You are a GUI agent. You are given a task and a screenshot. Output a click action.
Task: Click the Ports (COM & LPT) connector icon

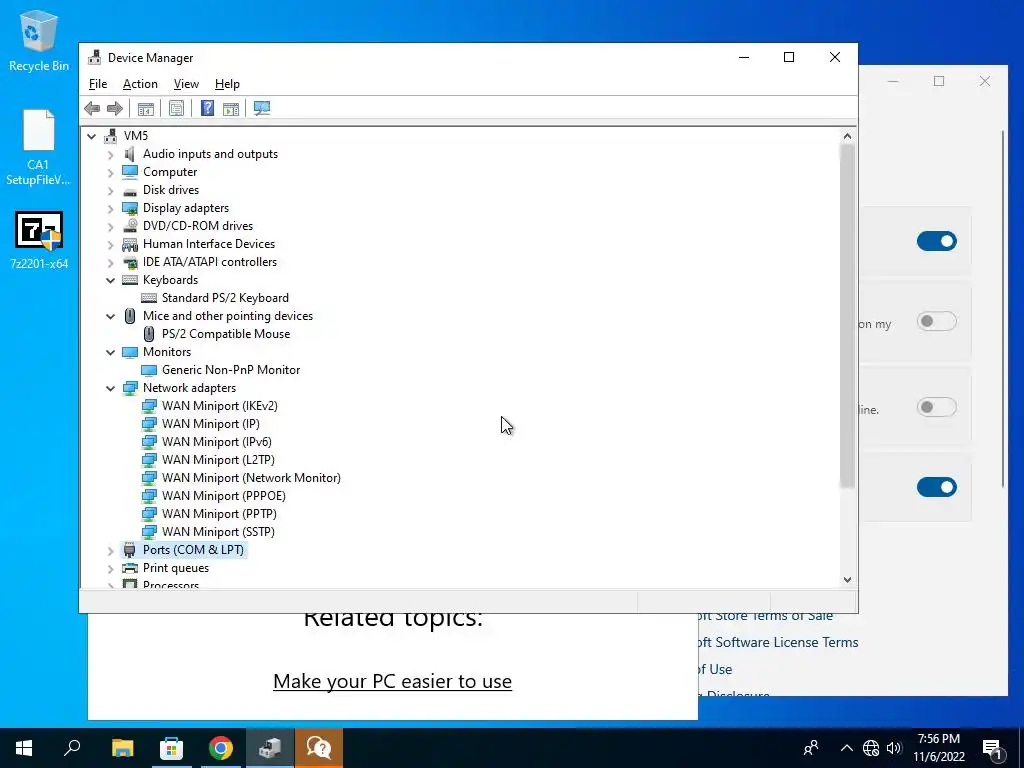tap(130, 550)
